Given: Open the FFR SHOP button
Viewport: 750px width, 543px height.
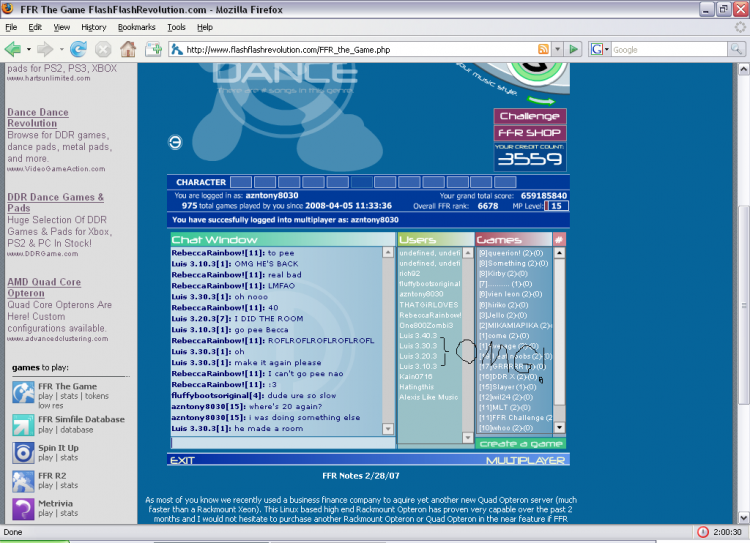Looking at the screenshot, I should point(530,133).
